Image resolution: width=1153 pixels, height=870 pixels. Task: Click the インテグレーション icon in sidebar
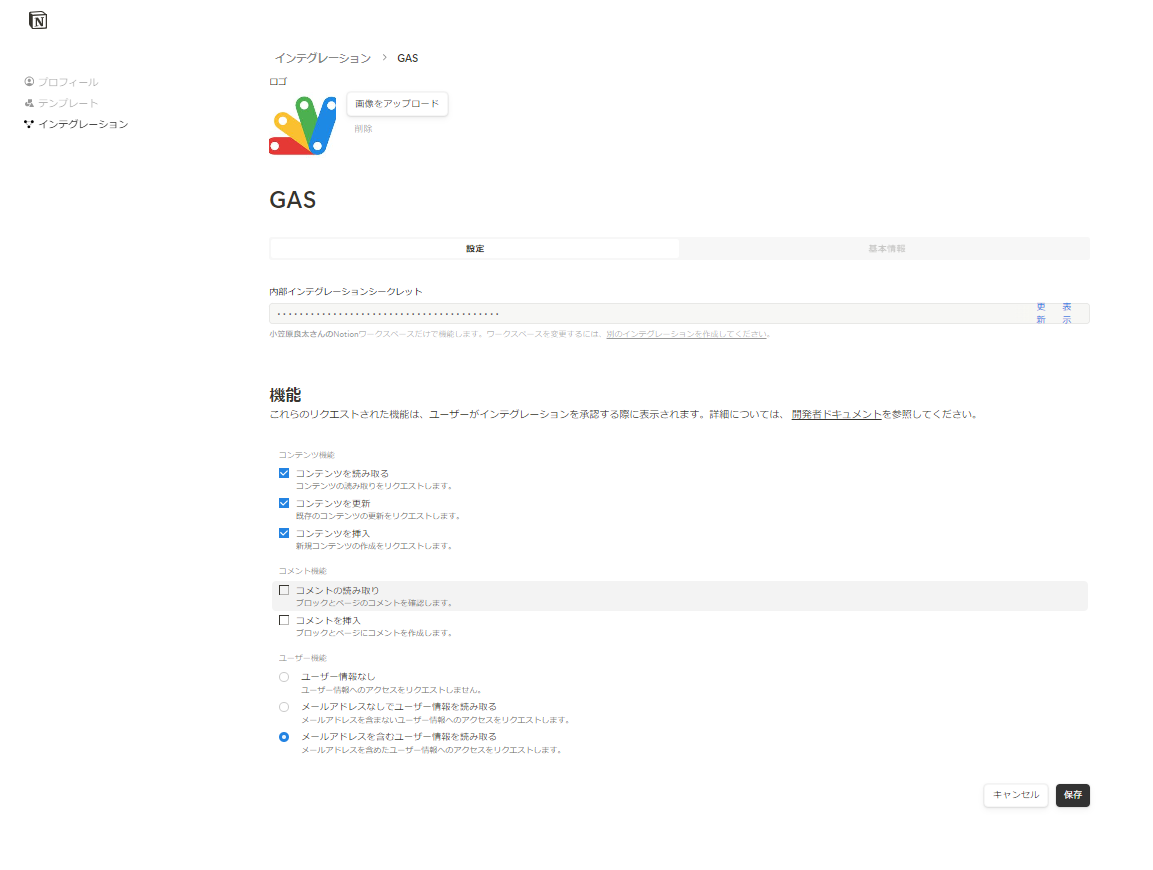[x=29, y=124]
